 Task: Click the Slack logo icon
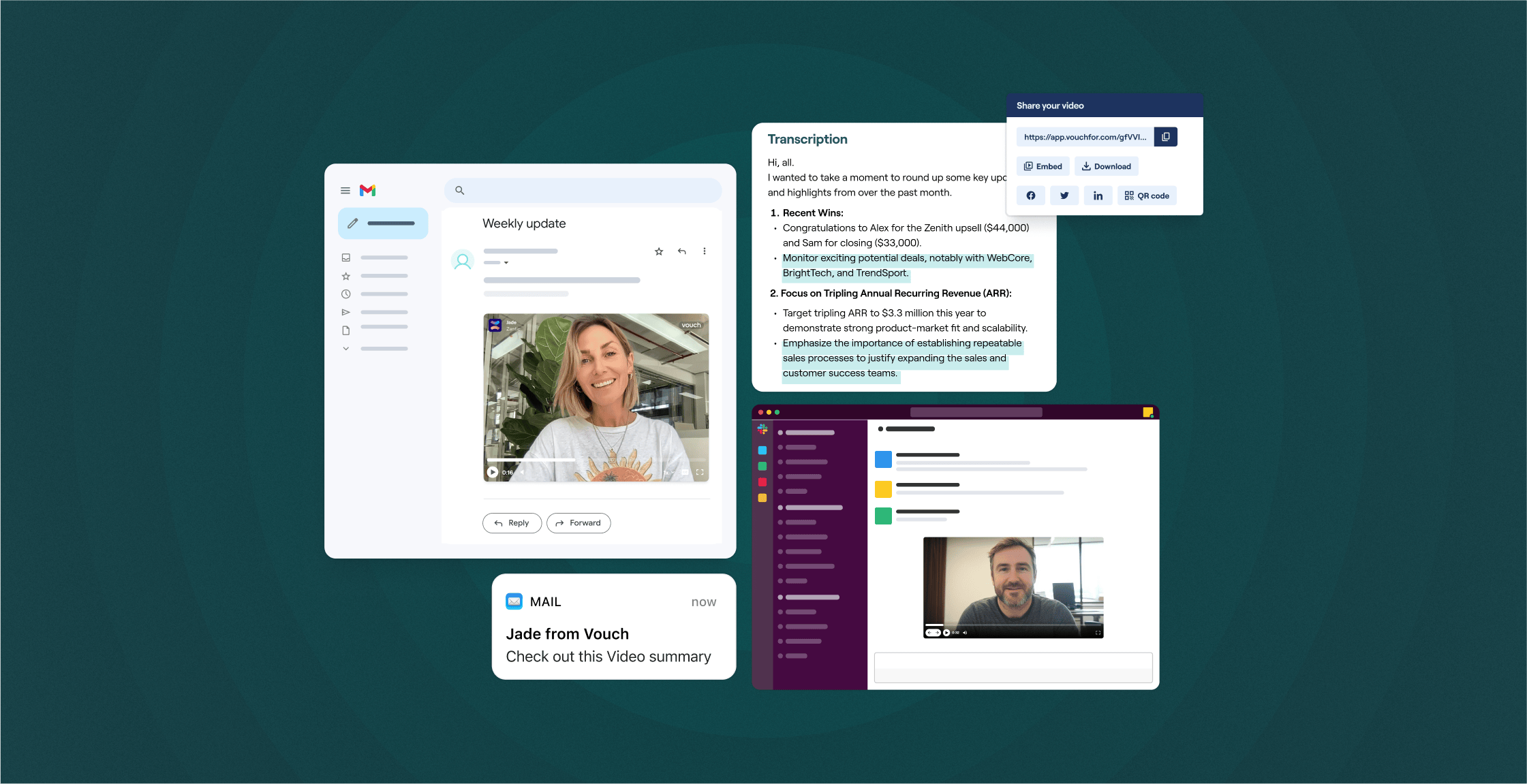tap(762, 429)
